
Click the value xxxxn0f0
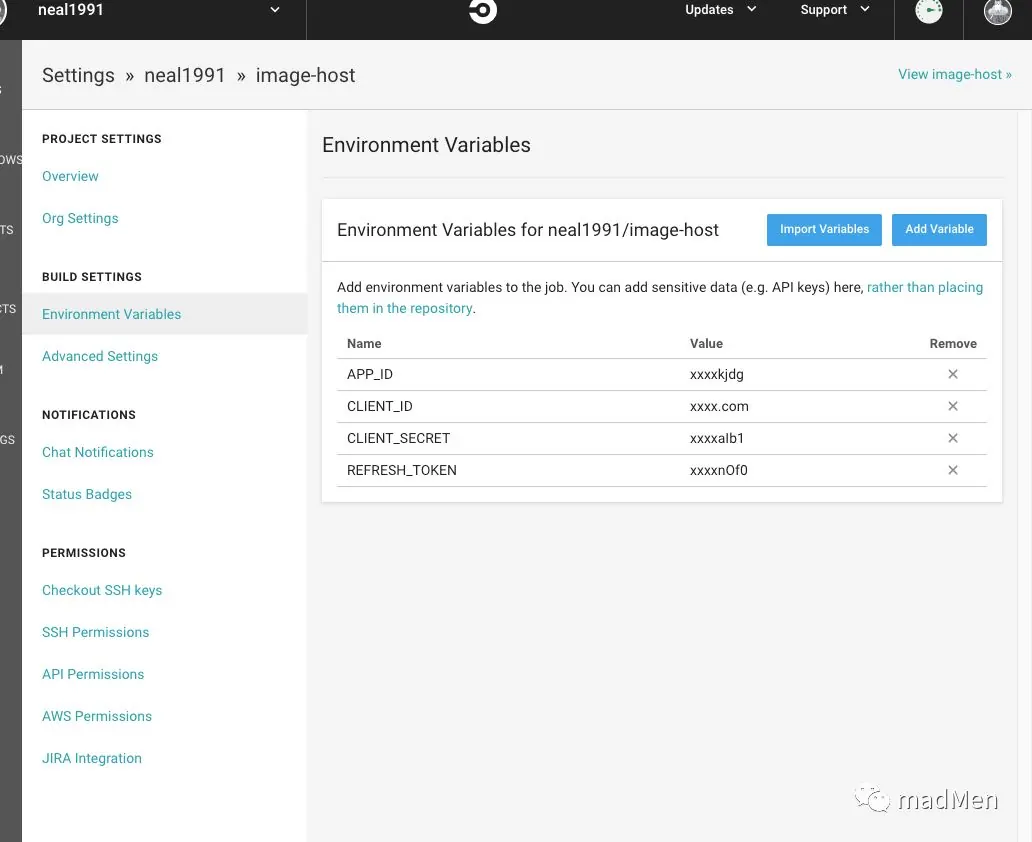coord(719,470)
